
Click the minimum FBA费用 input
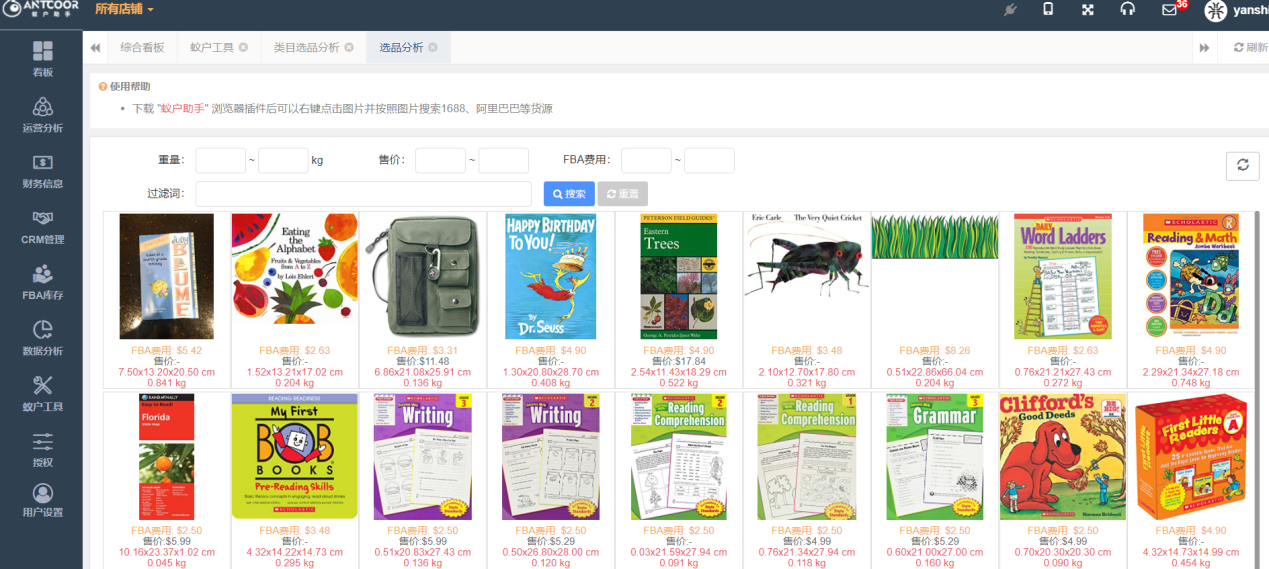click(646, 160)
